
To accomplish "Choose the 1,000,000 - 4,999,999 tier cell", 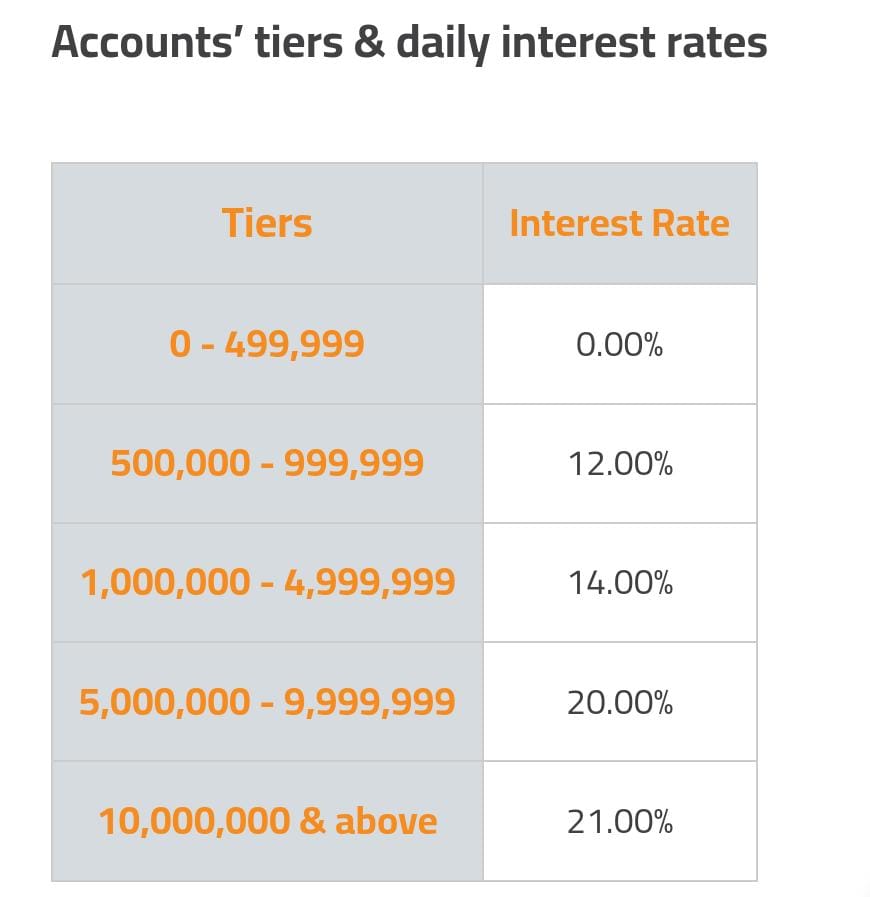I will coord(267,582).
